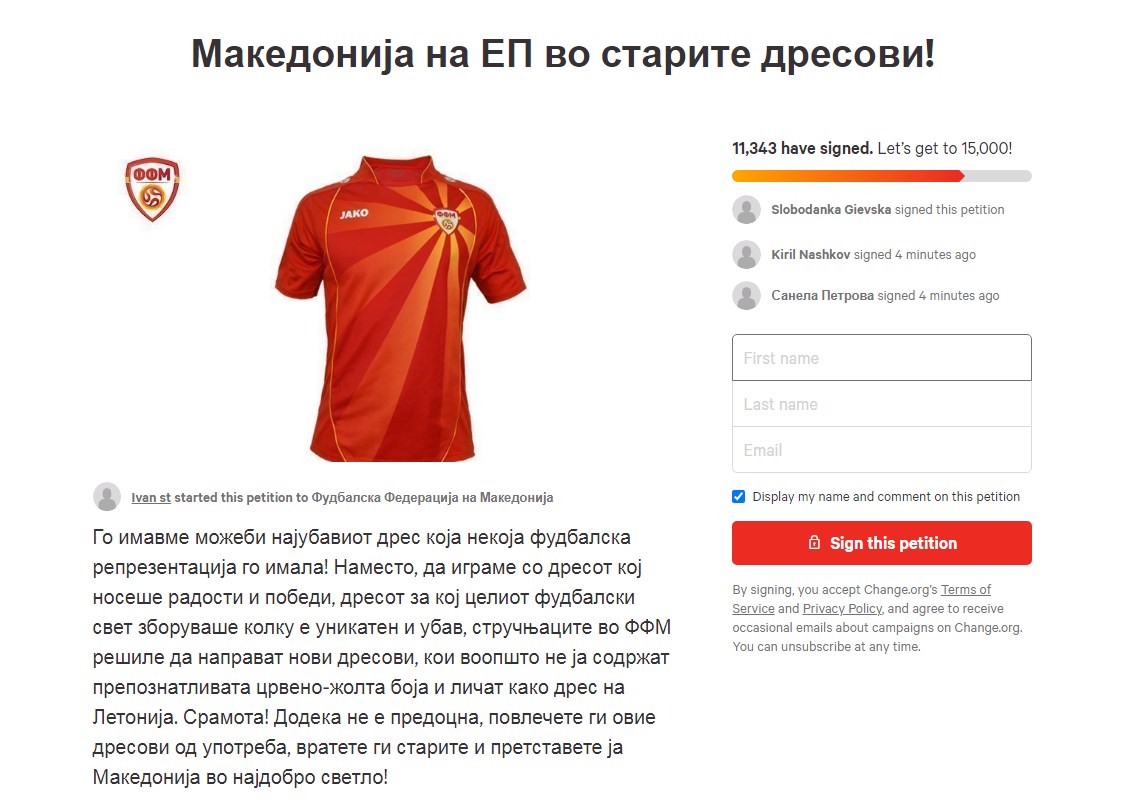Focus the First name field
The width and height of the screenshot is (1124, 806).
pyautogui.click(x=882, y=358)
